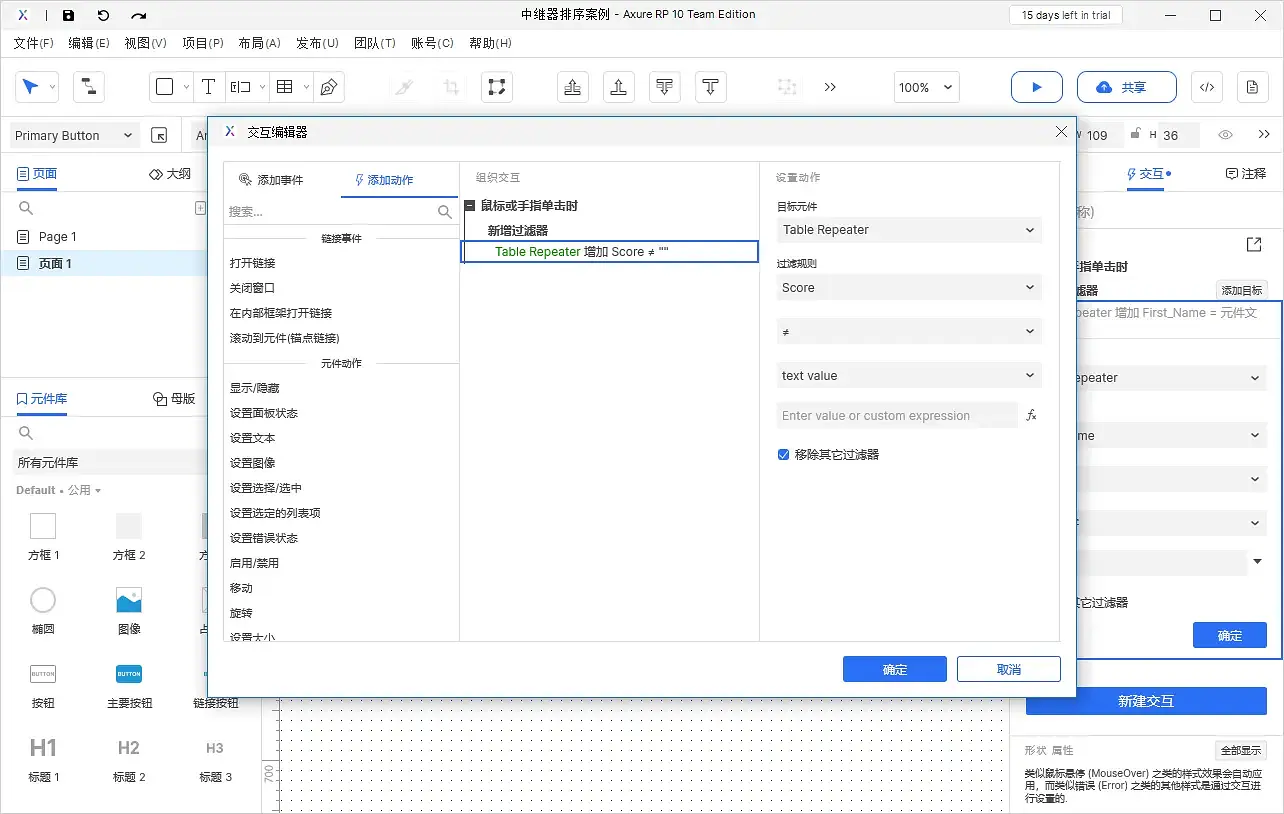Open the target widget Table Repeater dropdown

pyautogui.click(x=909, y=230)
